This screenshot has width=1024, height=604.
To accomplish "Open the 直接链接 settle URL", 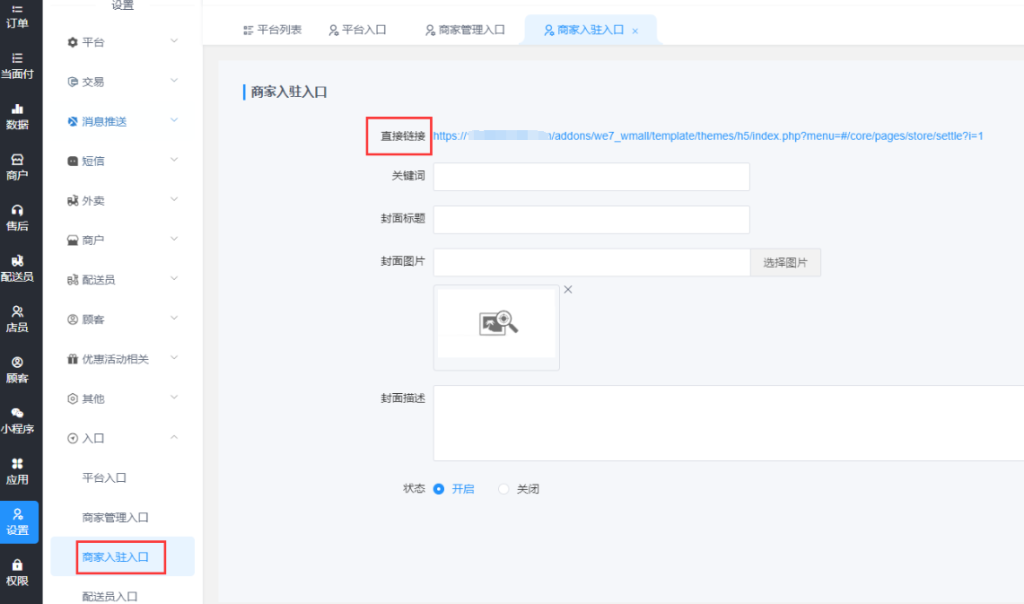I will click(708, 136).
